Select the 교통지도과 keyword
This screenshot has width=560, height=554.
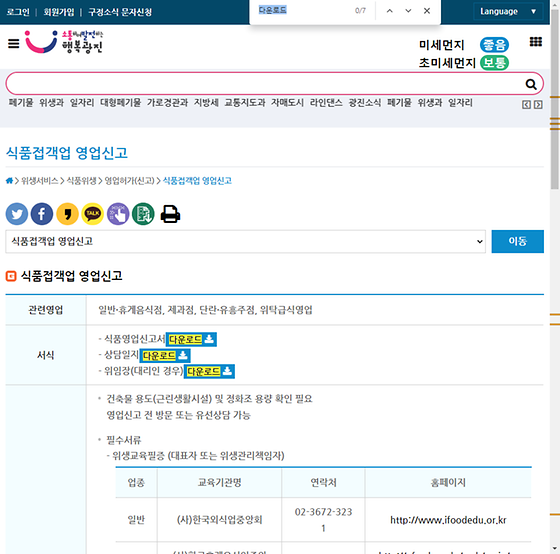[245, 103]
